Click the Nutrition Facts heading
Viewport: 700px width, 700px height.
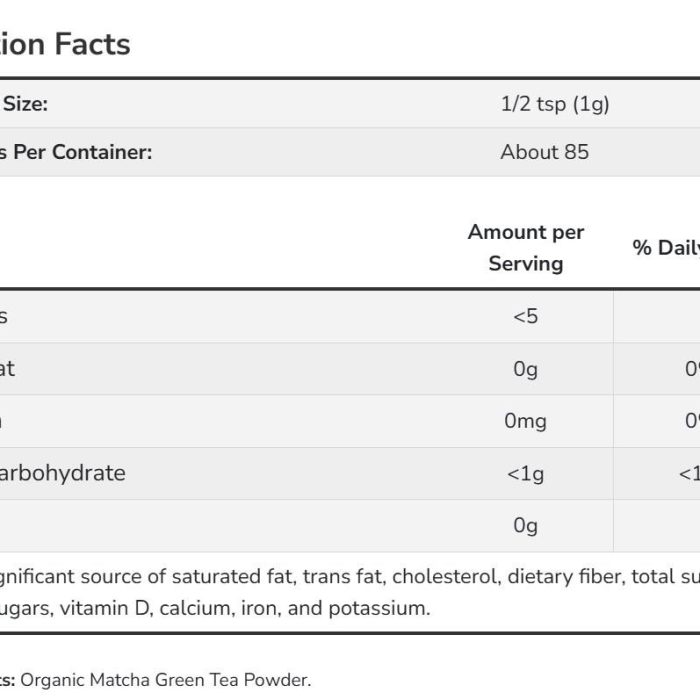point(65,44)
